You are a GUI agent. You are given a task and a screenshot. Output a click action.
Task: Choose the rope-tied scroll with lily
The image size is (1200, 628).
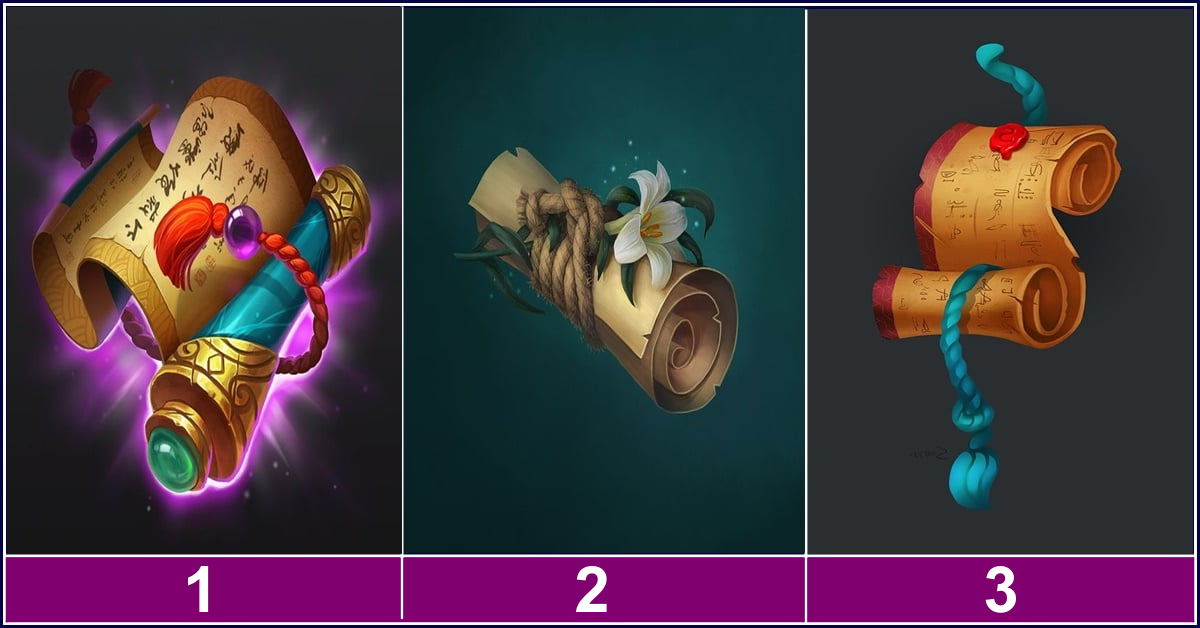click(x=604, y=280)
